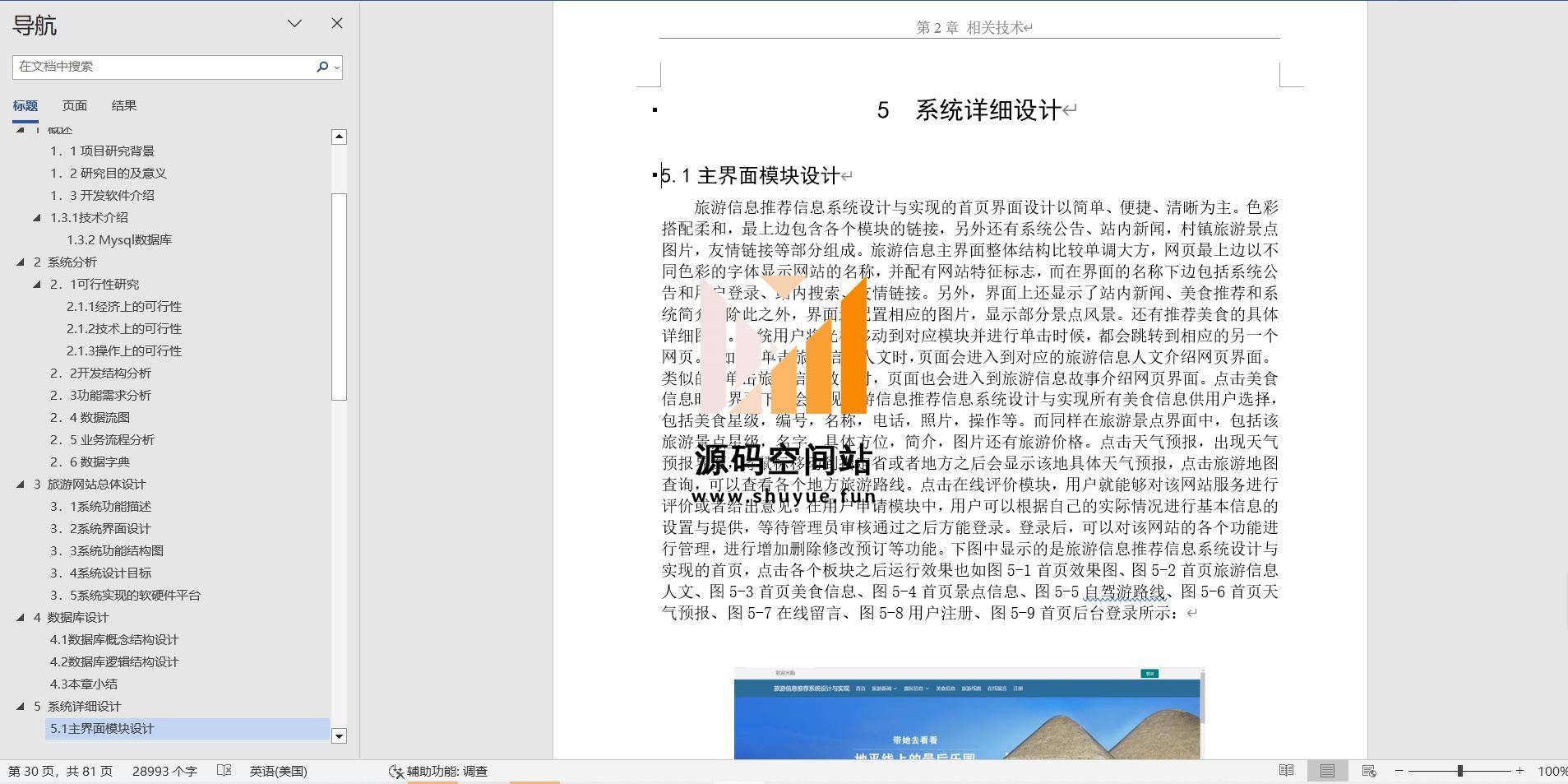Go to heading 3．2系统界面设计
Image resolution: width=1568 pixels, height=784 pixels.
tap(100, 528)
